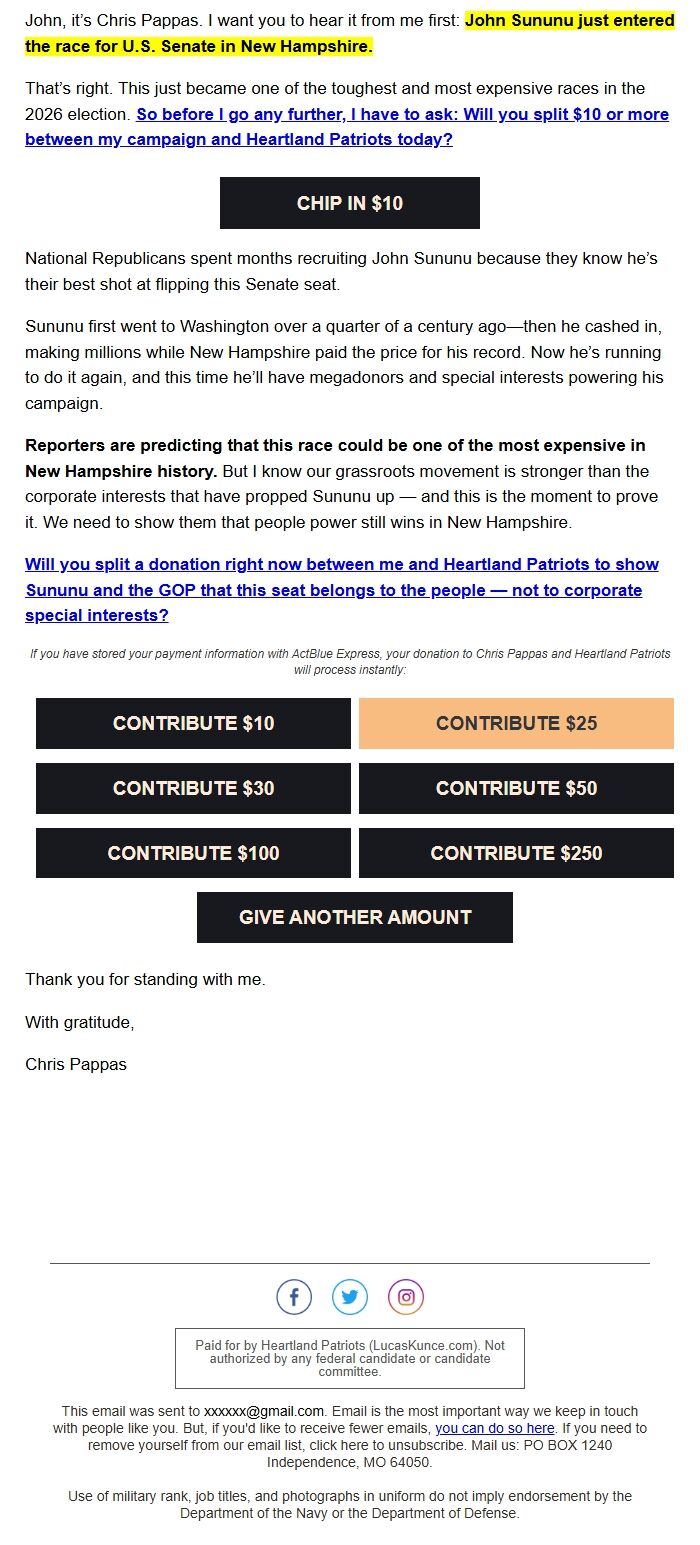The width and height of the screenshot is (700, 1545).
Task: Donate with the CONTRIBUTE $50 button
Action: click(516, 788)
